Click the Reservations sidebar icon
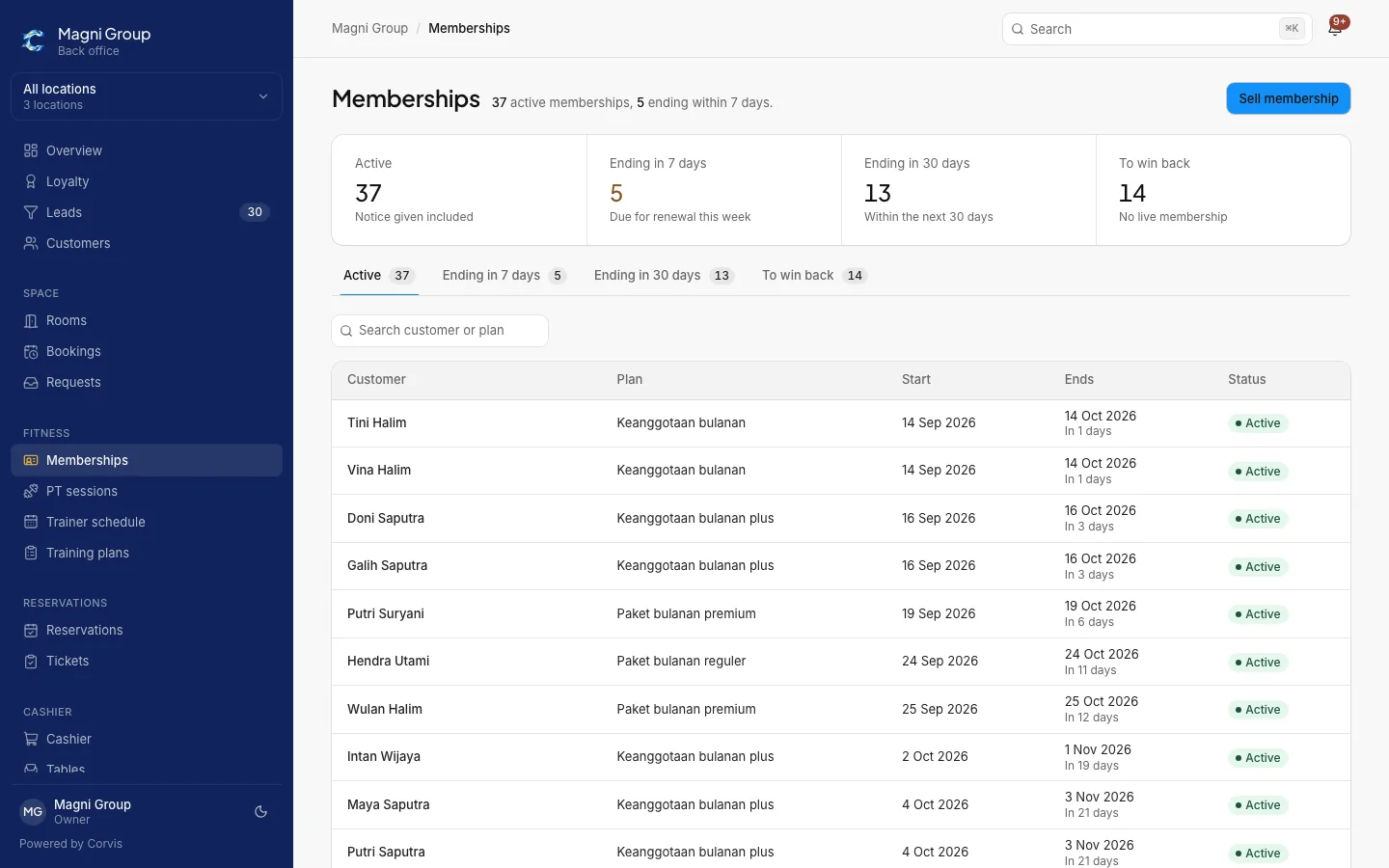The image size is (1389, 868). [31, 630]
